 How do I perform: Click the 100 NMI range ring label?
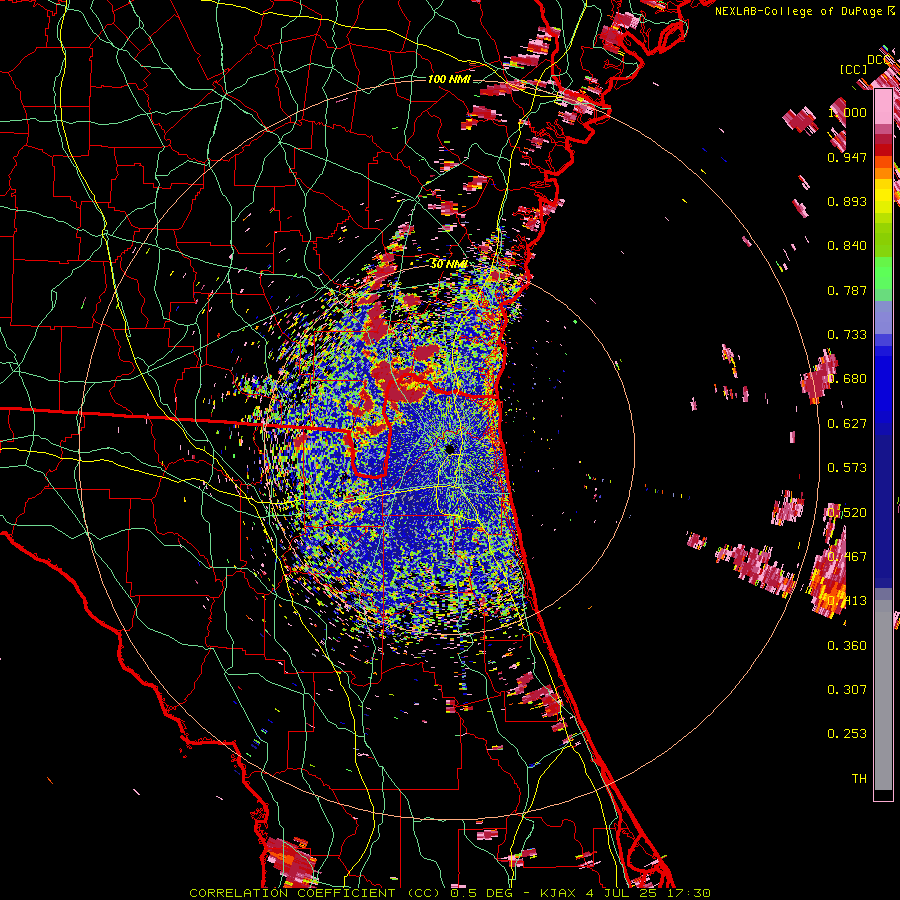(x=449, y=79)
